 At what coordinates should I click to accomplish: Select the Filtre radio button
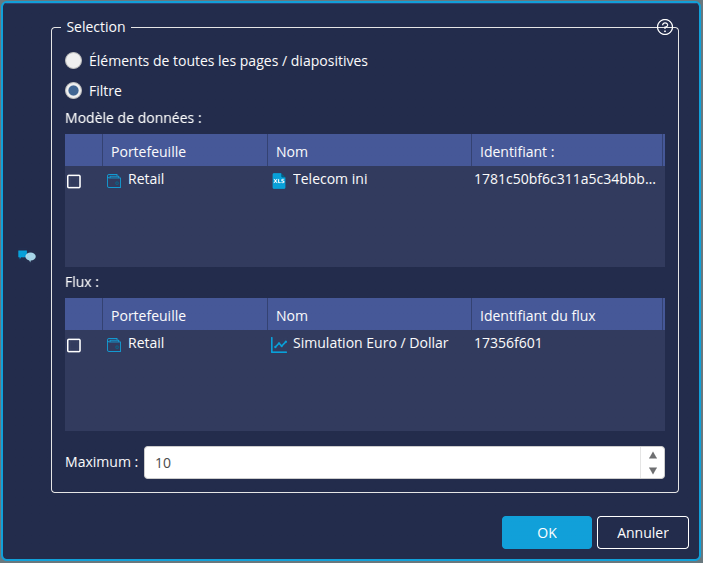coord(74,91)
